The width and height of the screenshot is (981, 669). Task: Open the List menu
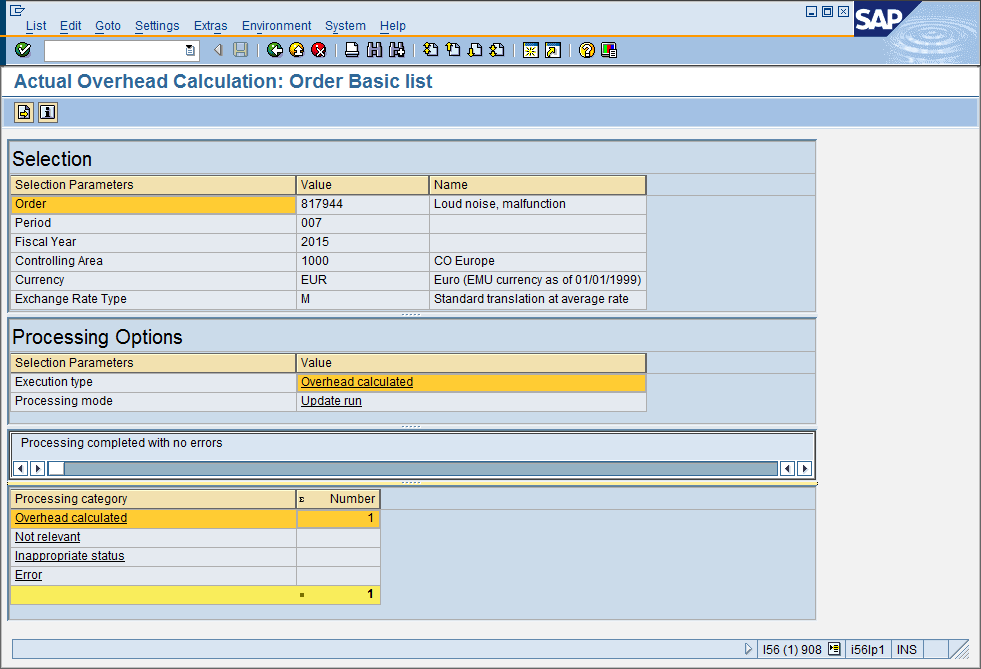pos(36,26)
